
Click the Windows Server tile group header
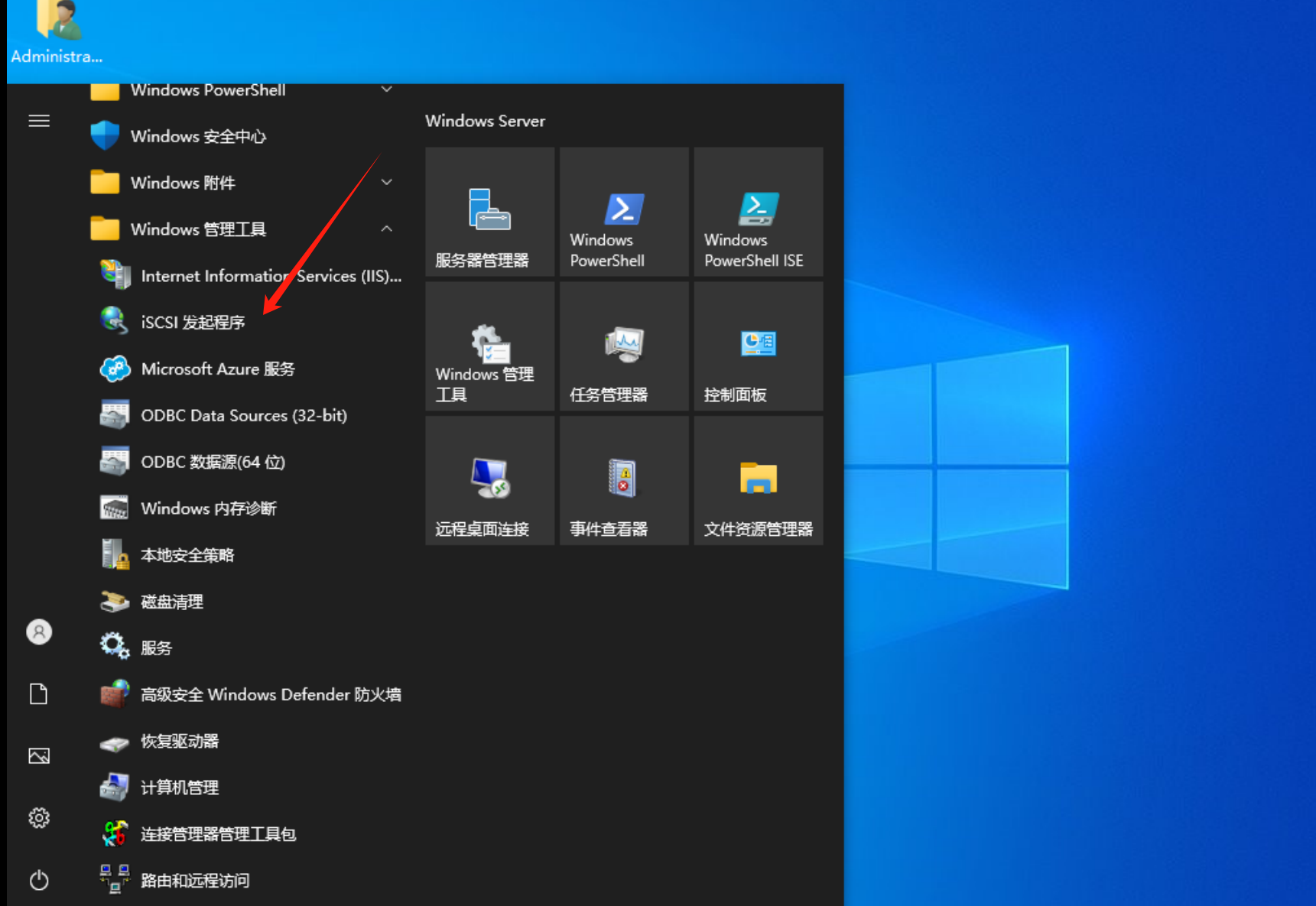(x=485, y=121)
